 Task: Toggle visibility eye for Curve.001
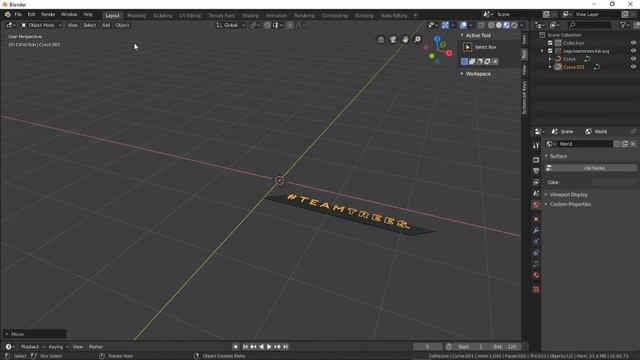click(633, 67)
